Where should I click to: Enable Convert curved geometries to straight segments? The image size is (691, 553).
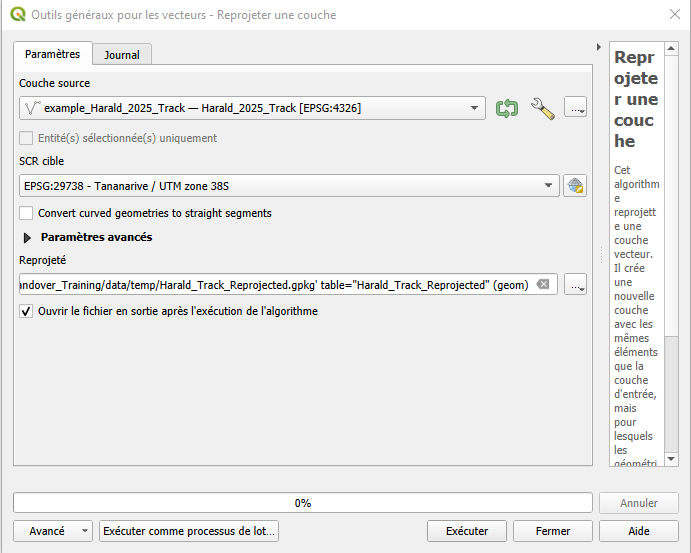pos(26,213)
